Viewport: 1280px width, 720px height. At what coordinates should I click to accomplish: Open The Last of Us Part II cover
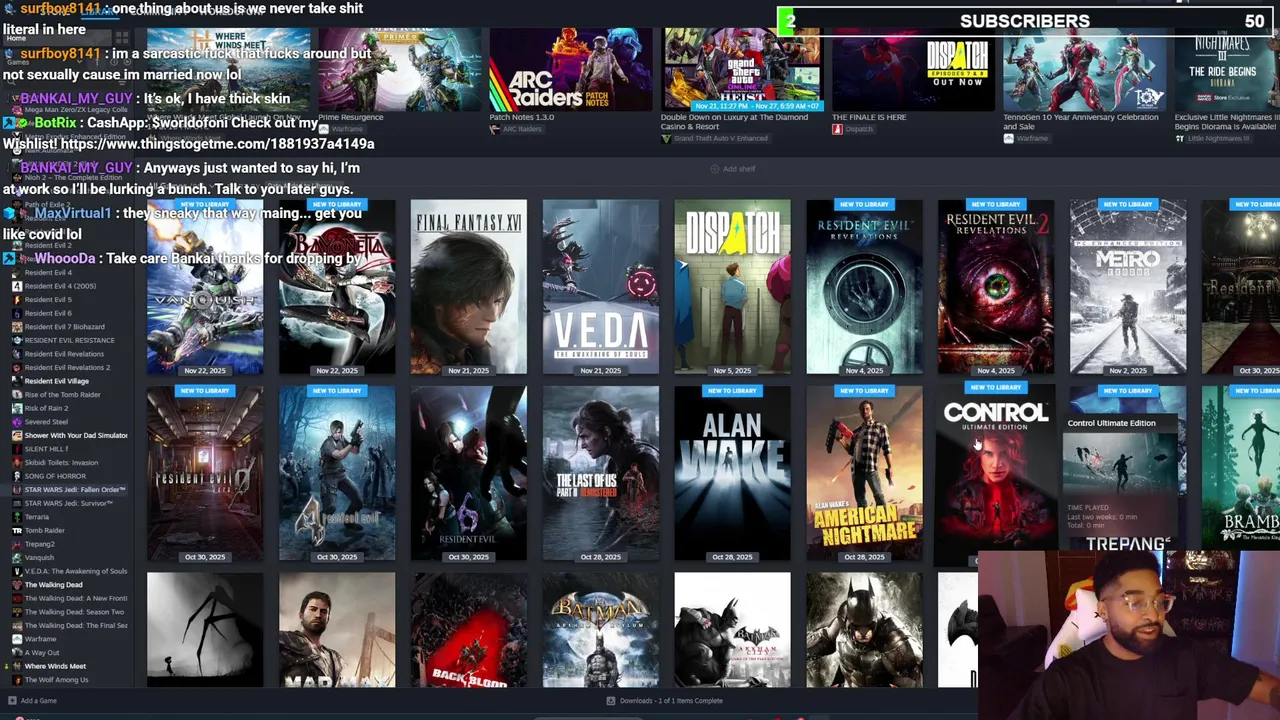coord(601,474)
